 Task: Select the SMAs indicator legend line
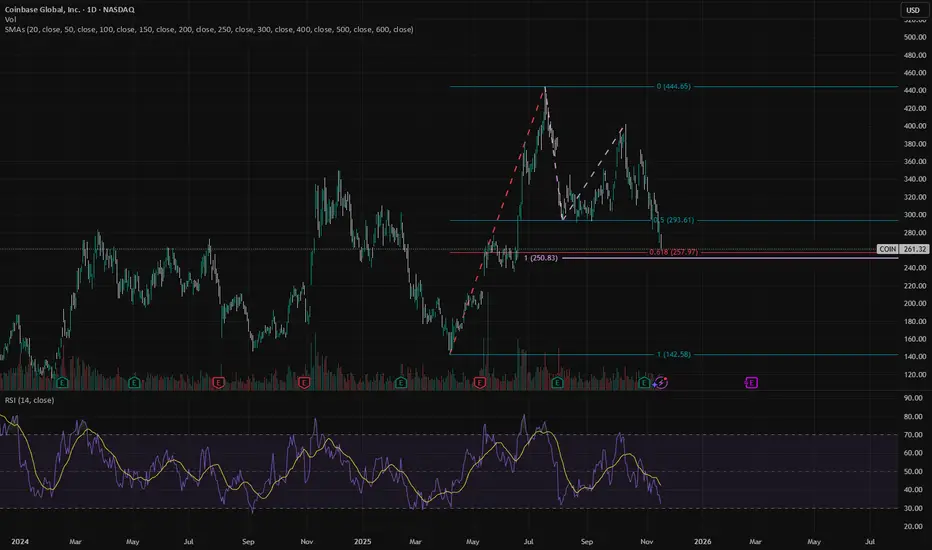click(x=209, y=29)
